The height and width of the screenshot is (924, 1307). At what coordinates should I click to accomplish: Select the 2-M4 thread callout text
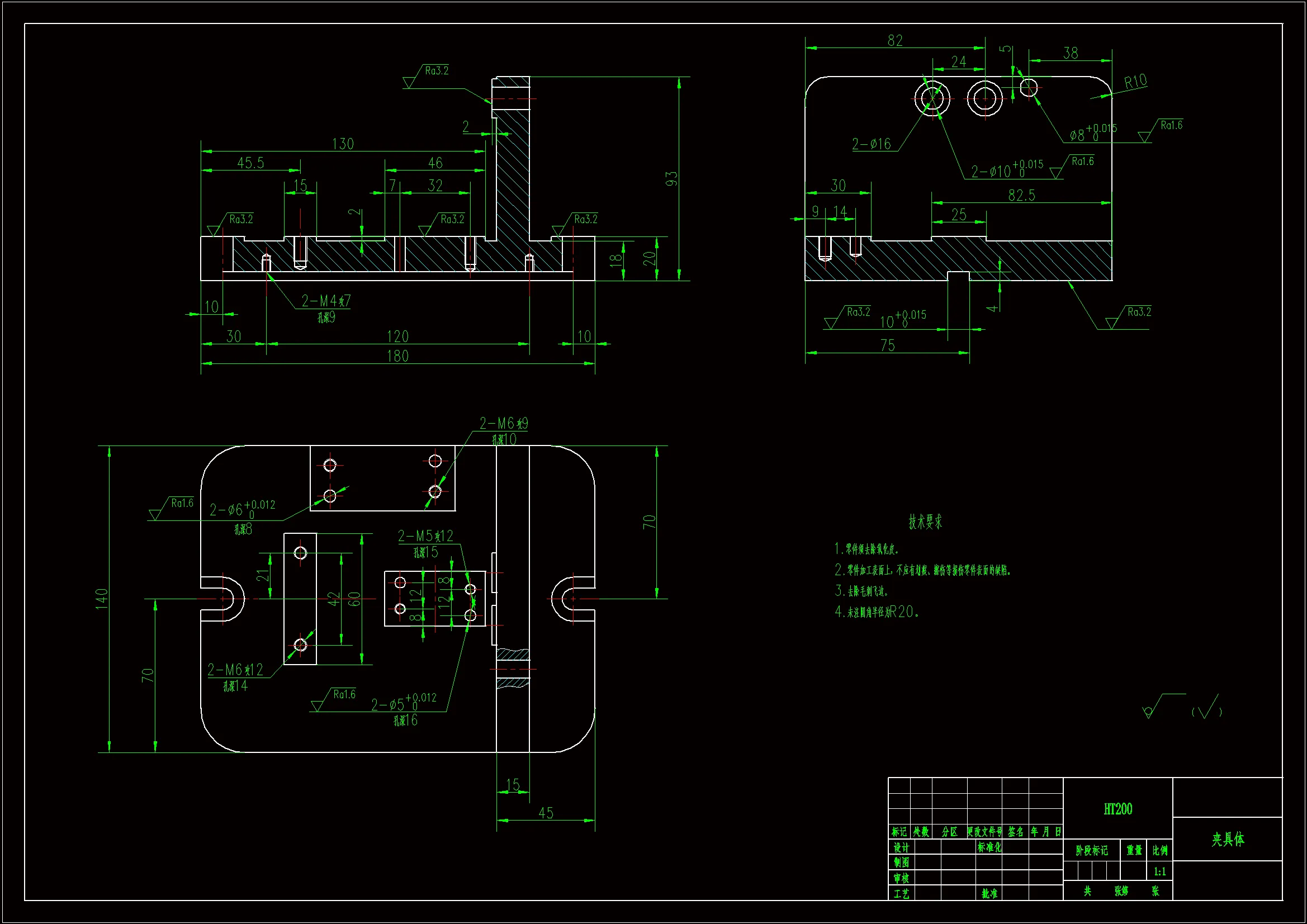[x=325, y=301]
